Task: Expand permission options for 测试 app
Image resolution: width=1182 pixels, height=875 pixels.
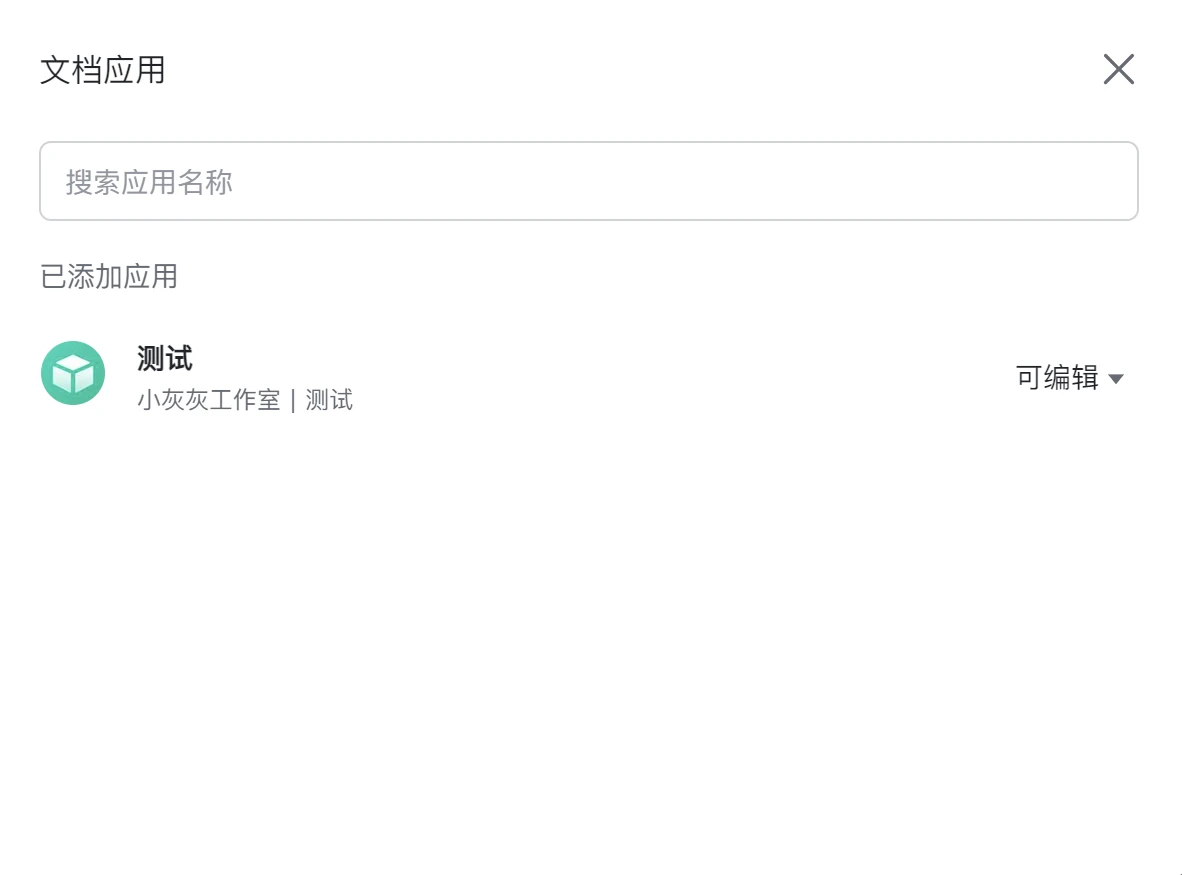Action: tap(1070, 378)
